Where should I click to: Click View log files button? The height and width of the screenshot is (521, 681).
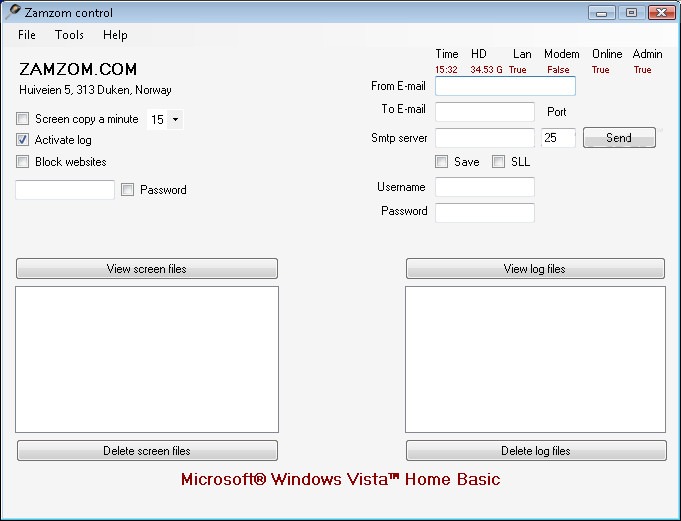(535, 269)
